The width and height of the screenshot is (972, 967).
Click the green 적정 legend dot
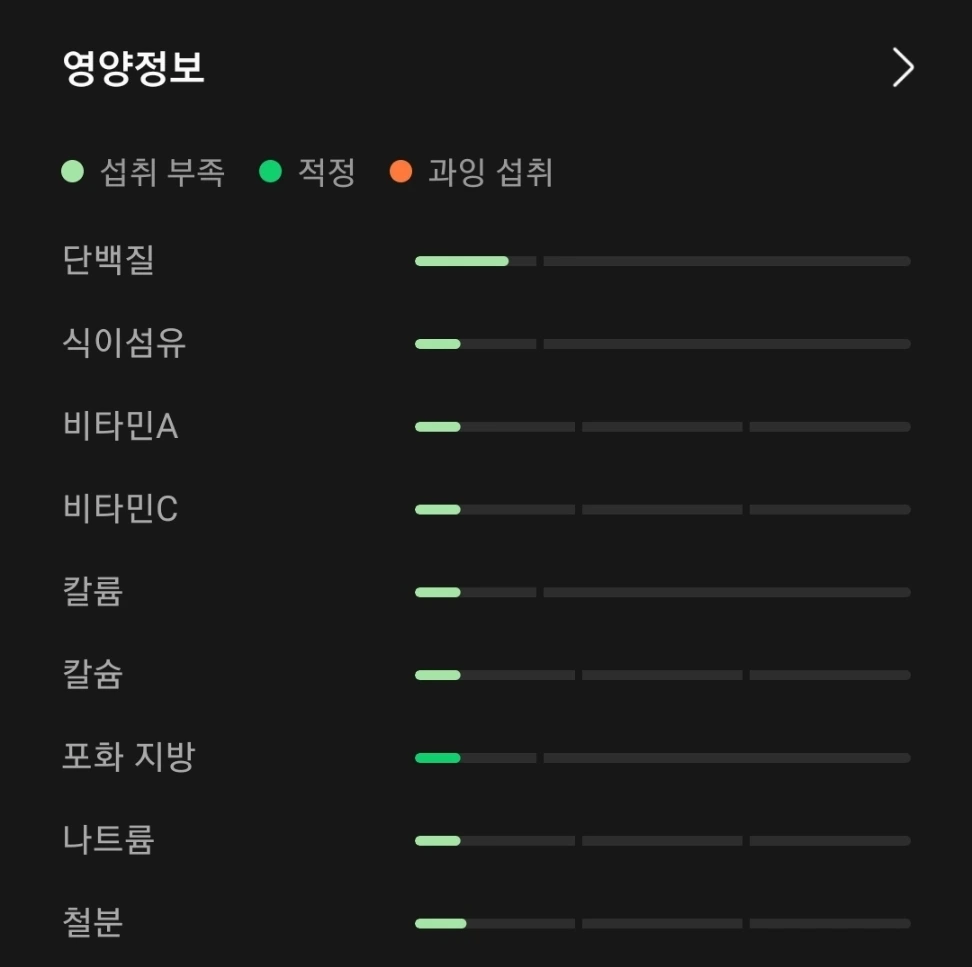coord(270,171)
